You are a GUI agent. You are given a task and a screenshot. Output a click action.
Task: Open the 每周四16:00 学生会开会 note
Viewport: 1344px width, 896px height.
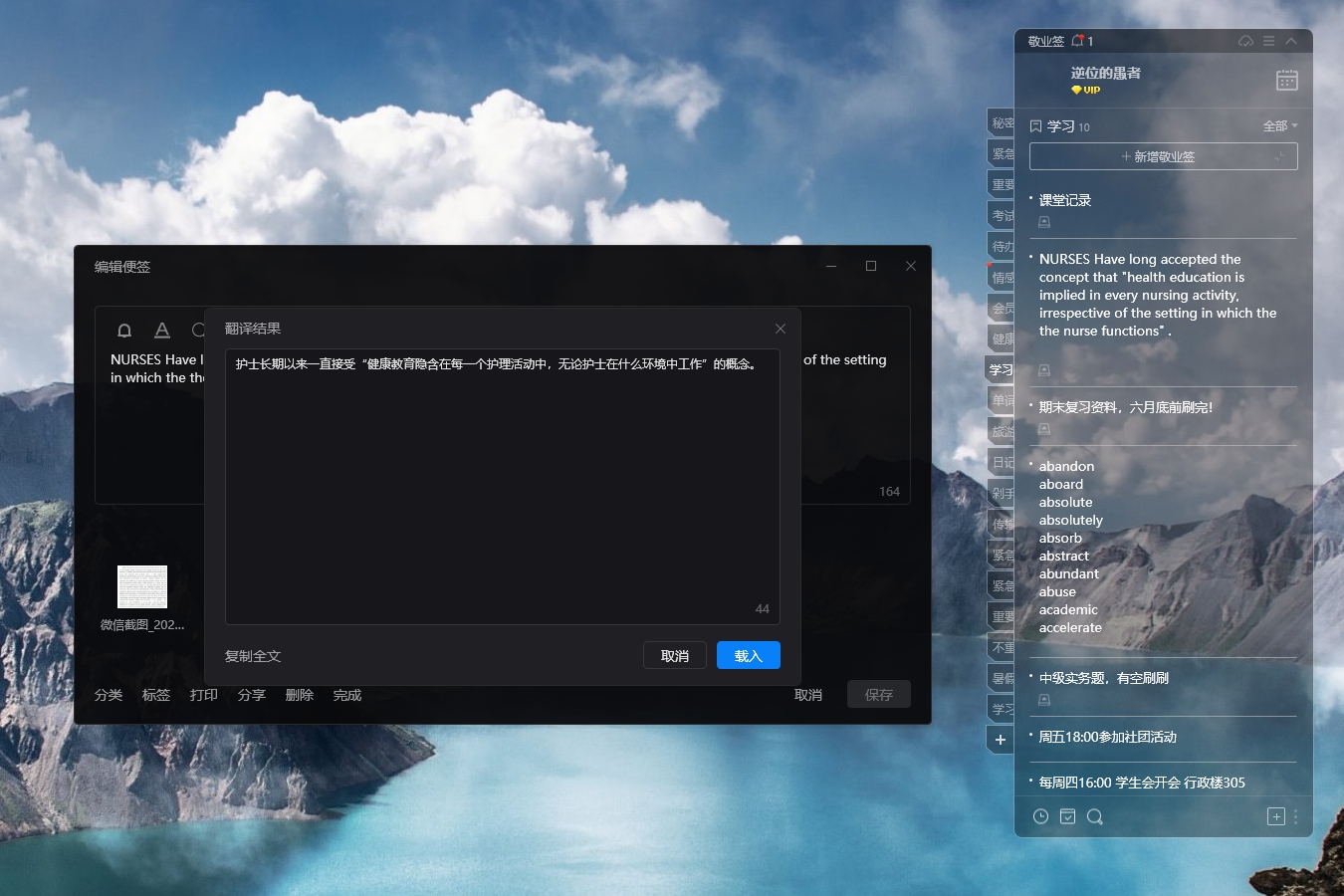tap(1142, 783)
